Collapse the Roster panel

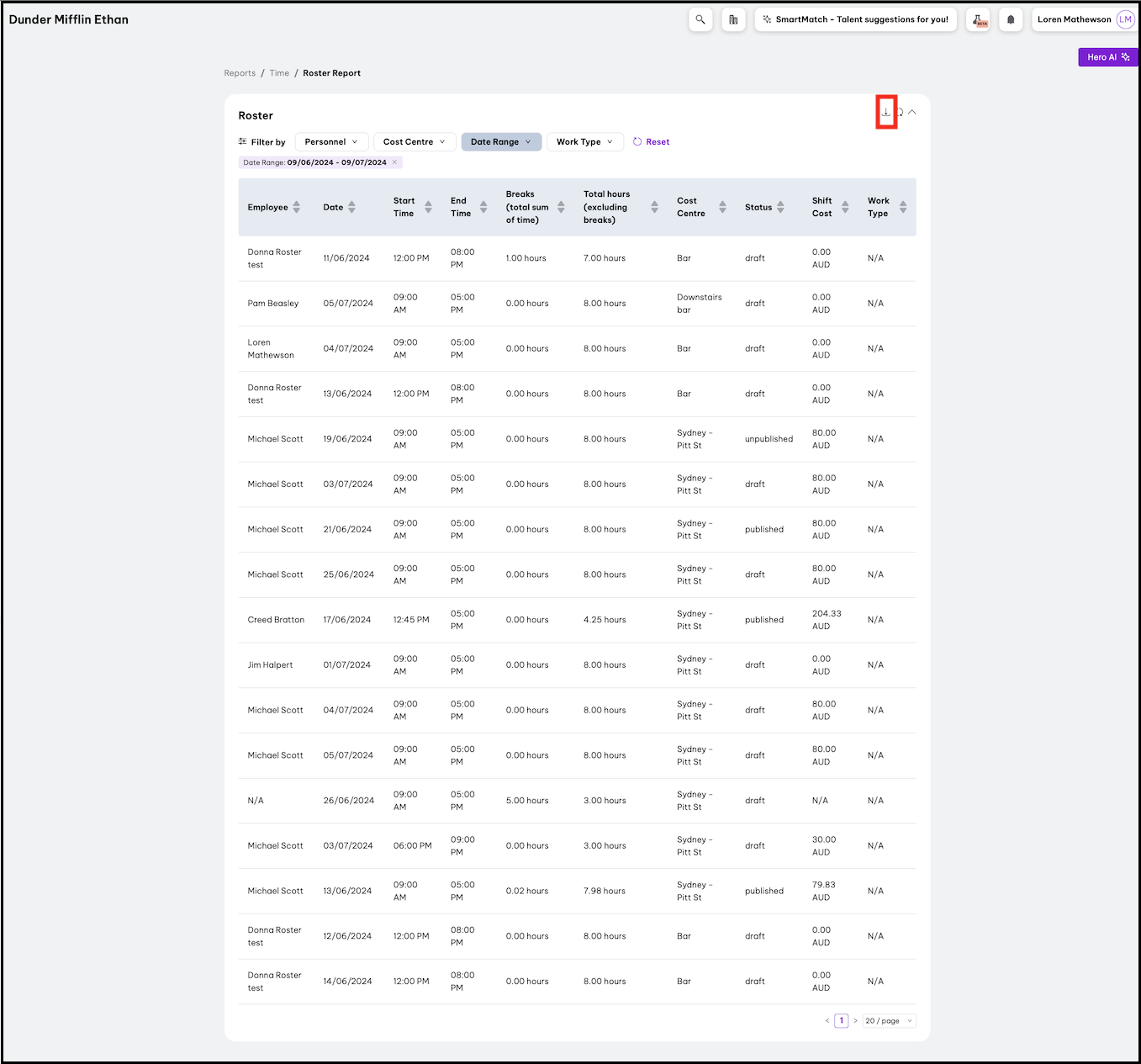tap(912, 112)
